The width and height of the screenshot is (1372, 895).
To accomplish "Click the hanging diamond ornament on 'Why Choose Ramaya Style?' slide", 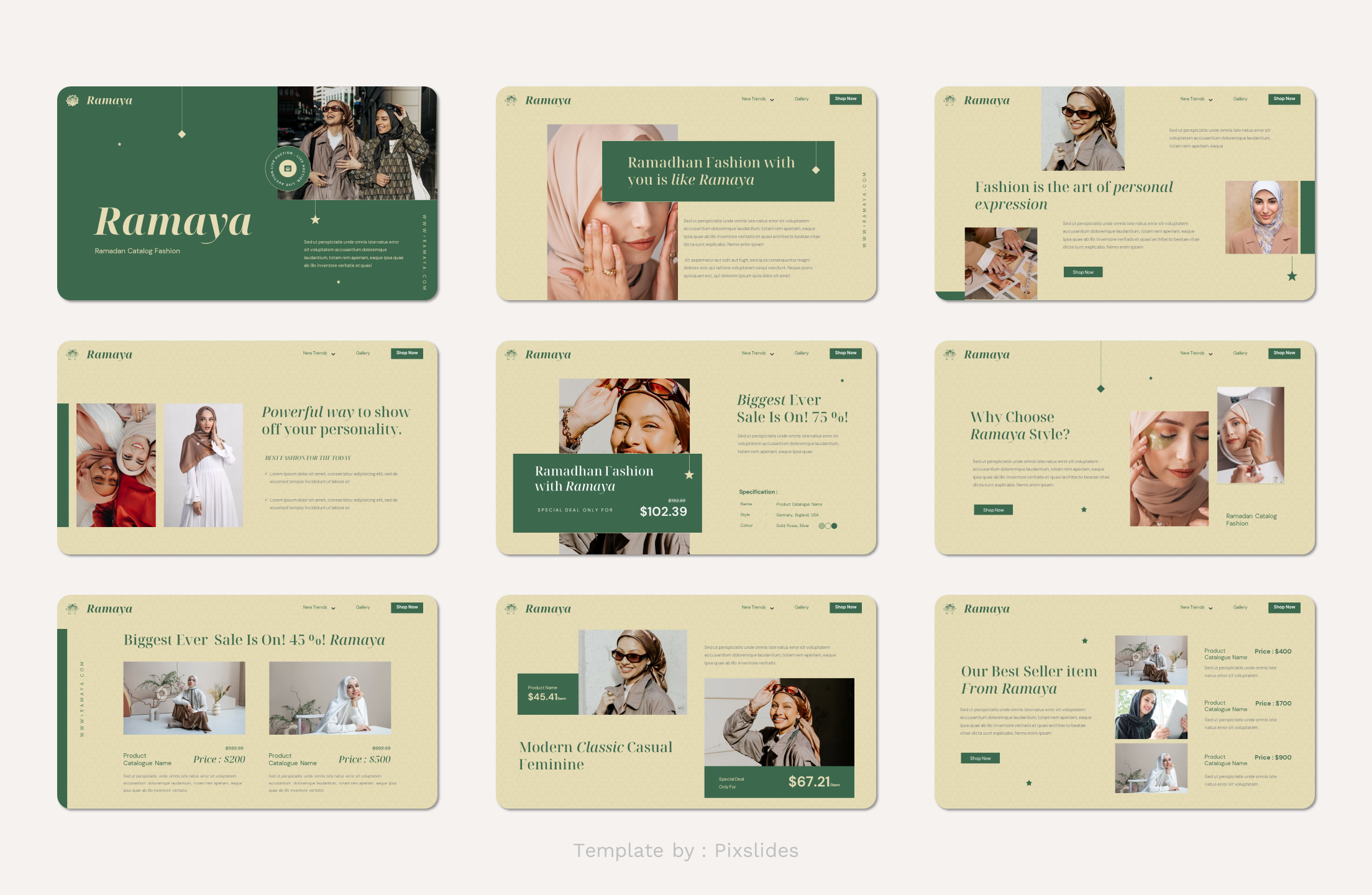I will (x=1100, y=389).
